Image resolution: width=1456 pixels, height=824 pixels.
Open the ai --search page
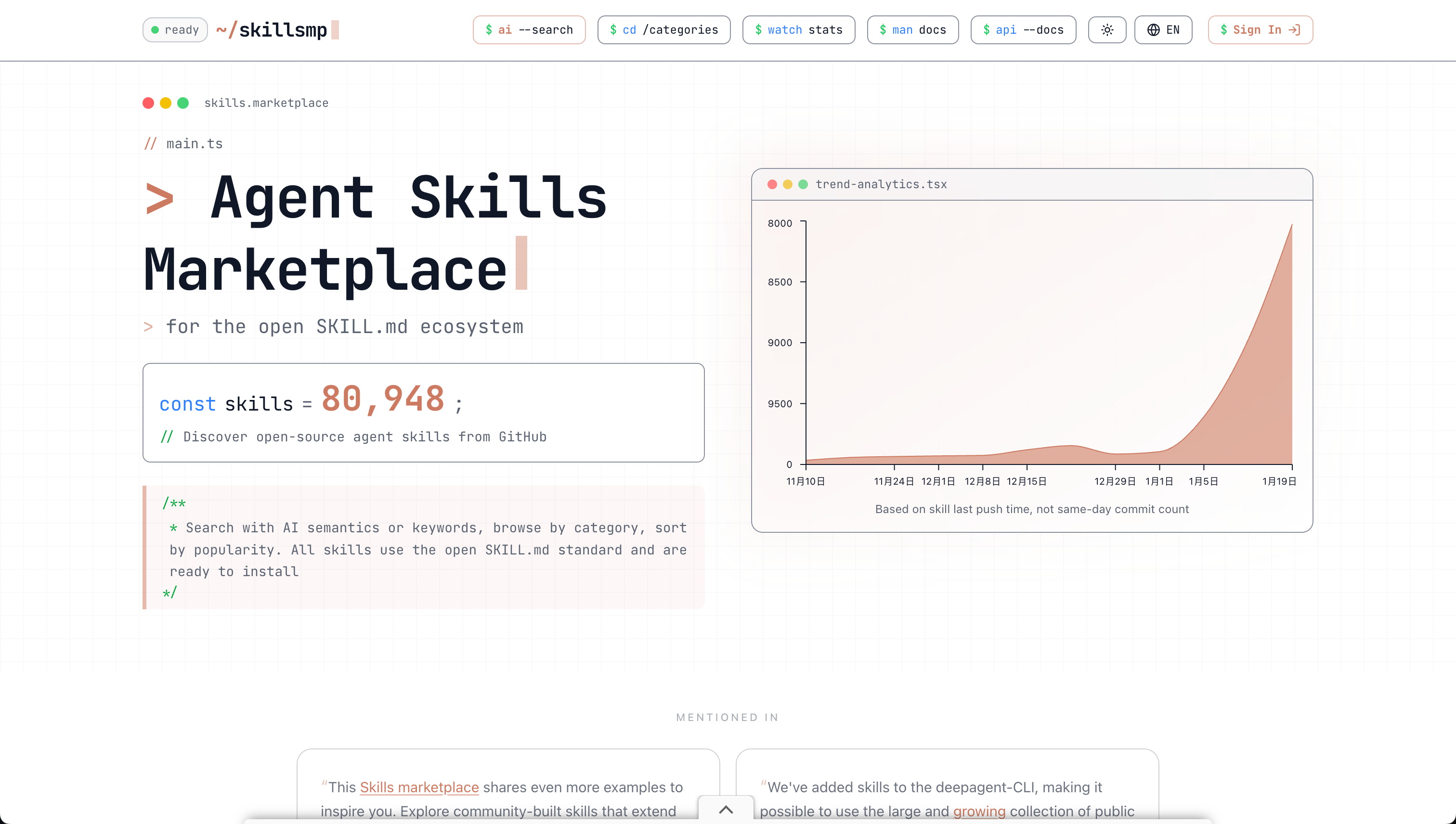pos(529,30)
